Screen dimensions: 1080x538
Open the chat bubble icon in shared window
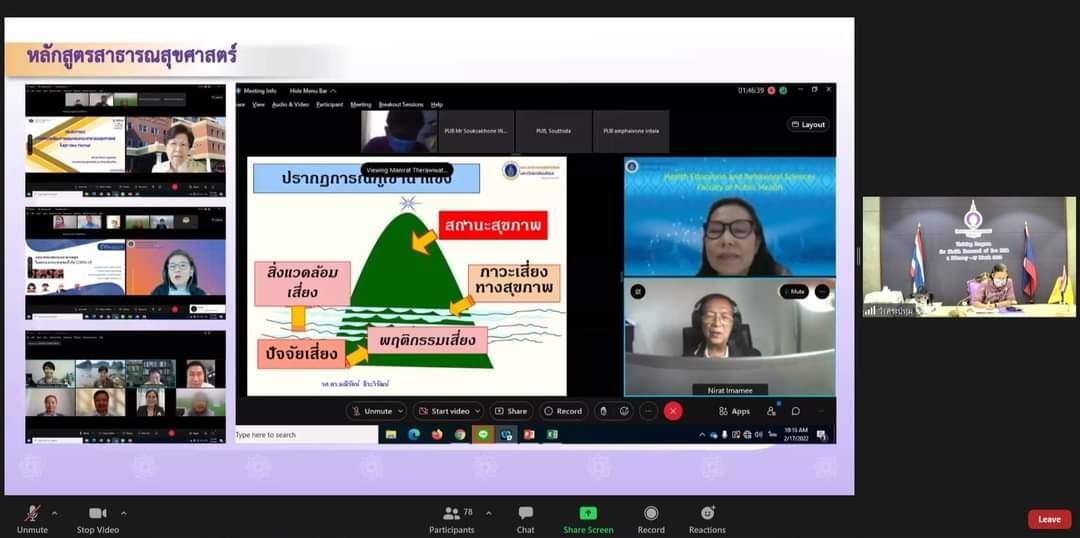pos(796,411)
